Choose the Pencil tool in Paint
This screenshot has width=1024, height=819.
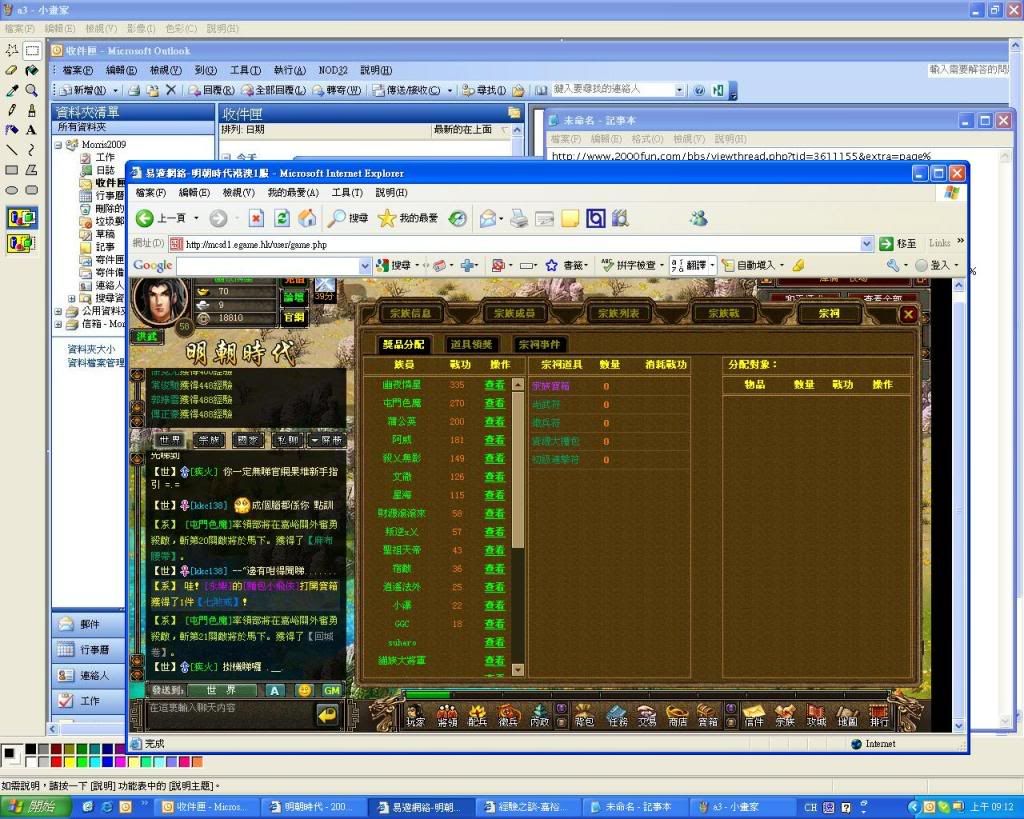[x=12, y=110]
